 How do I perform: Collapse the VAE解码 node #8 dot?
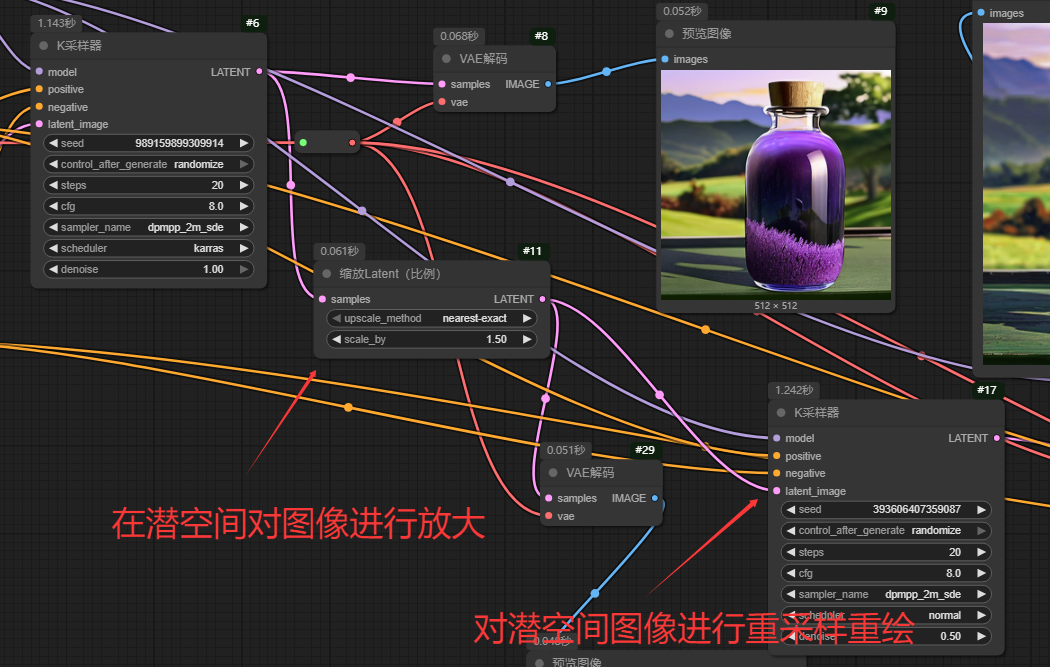pos(445,59)
